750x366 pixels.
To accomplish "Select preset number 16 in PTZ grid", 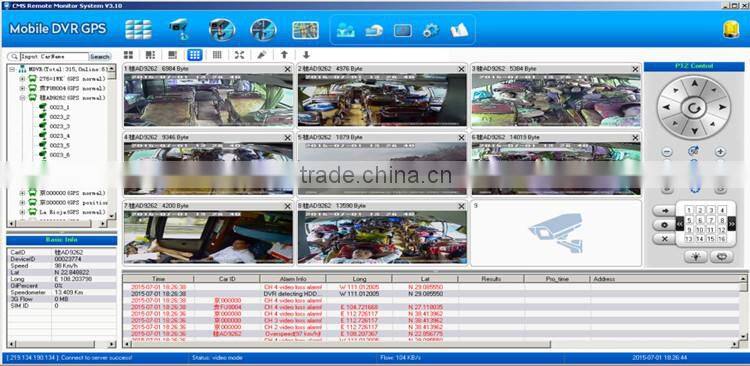I will [722, 239].
